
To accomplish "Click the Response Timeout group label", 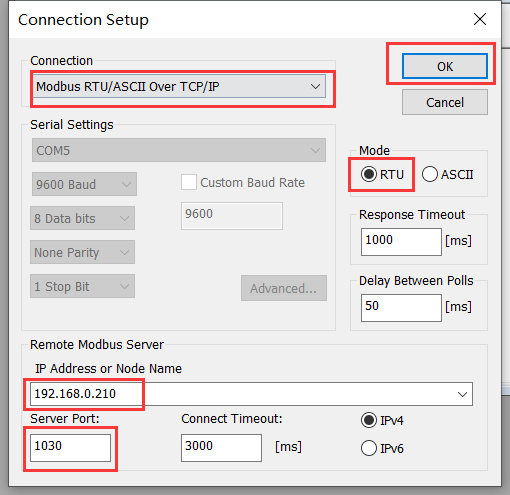I will [x=412, y=215].
